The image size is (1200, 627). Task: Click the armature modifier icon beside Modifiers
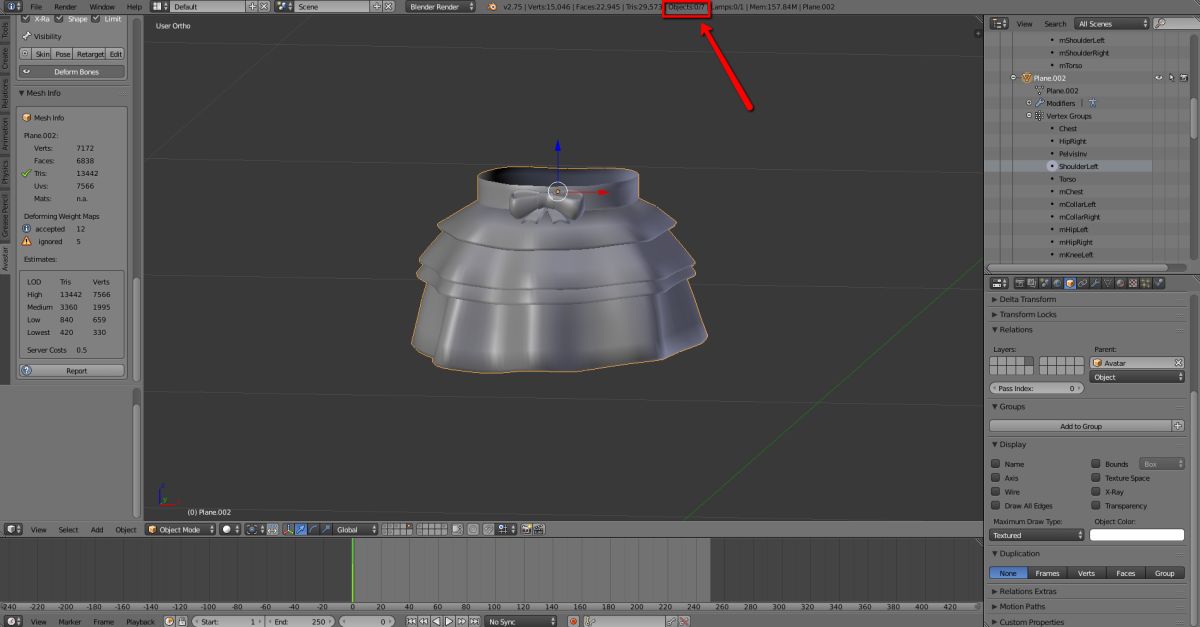click(1093, 103)
